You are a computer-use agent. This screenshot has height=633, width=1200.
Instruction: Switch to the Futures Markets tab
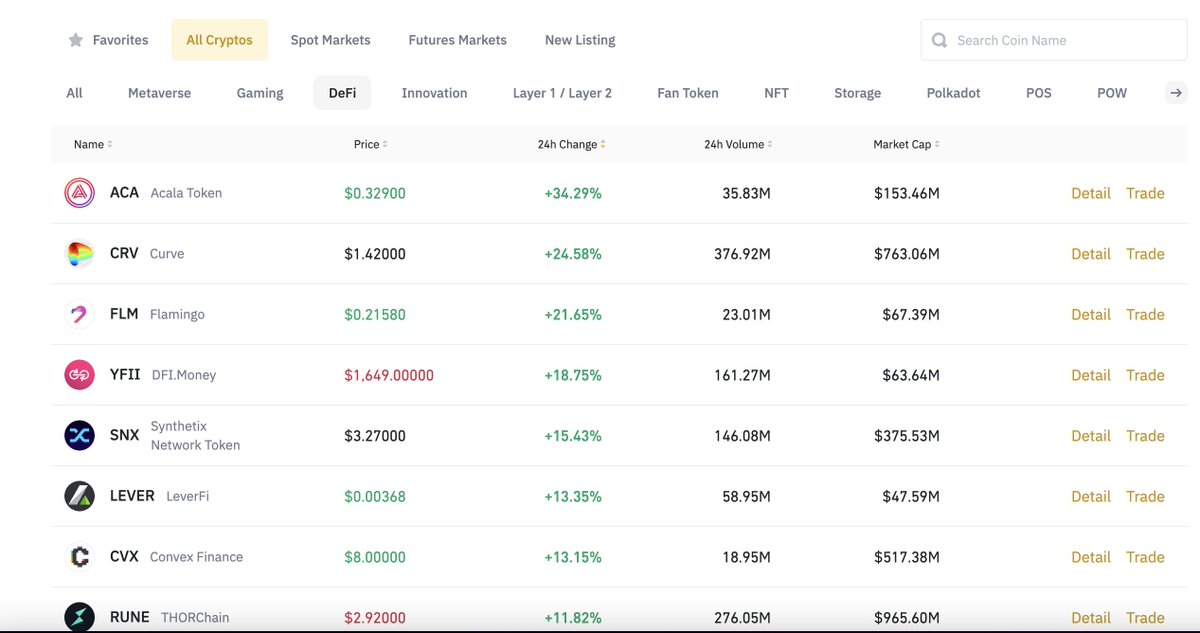(458, 40)
